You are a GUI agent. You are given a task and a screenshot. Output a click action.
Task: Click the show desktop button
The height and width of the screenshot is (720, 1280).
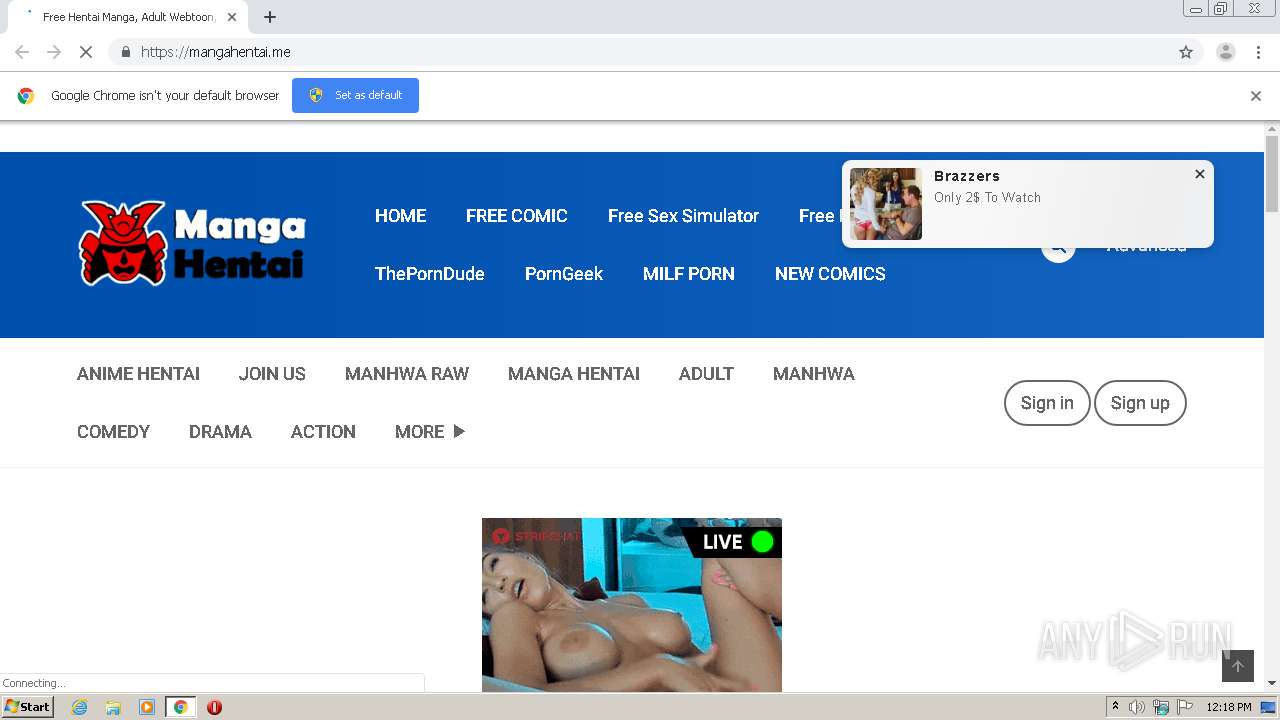coord(1268,707)
